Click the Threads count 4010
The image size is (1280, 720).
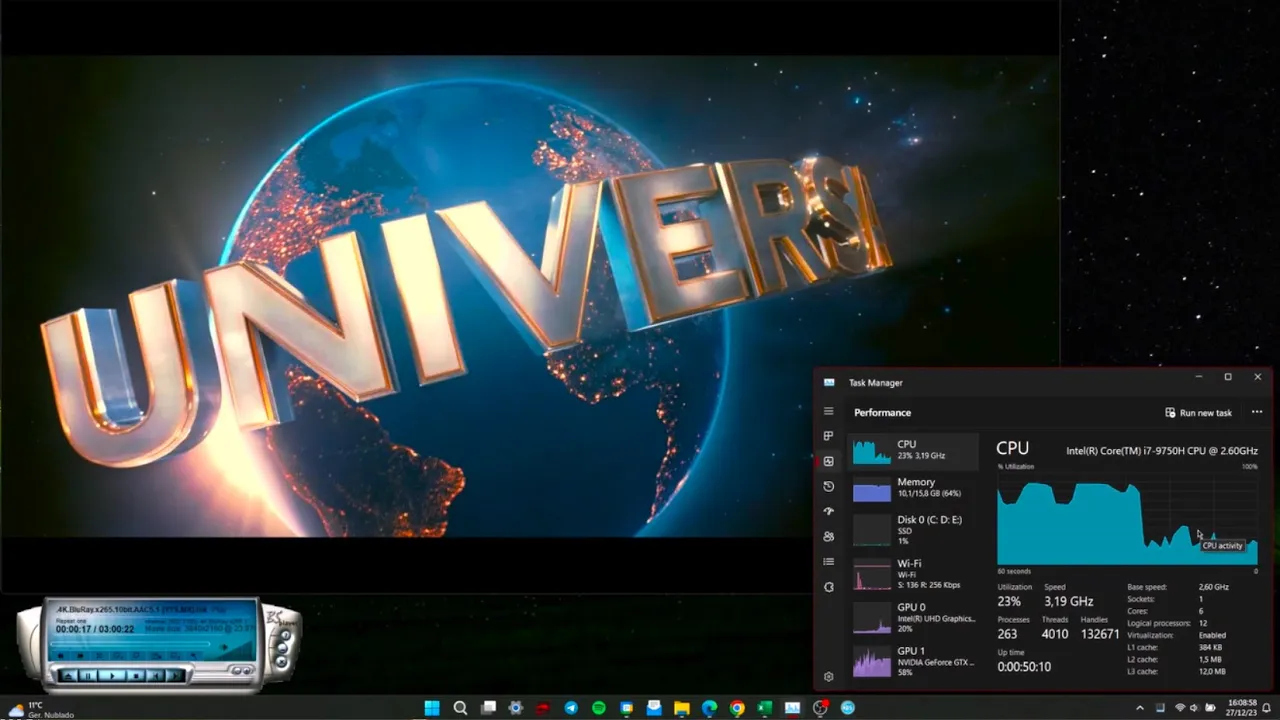(1055, 634)
